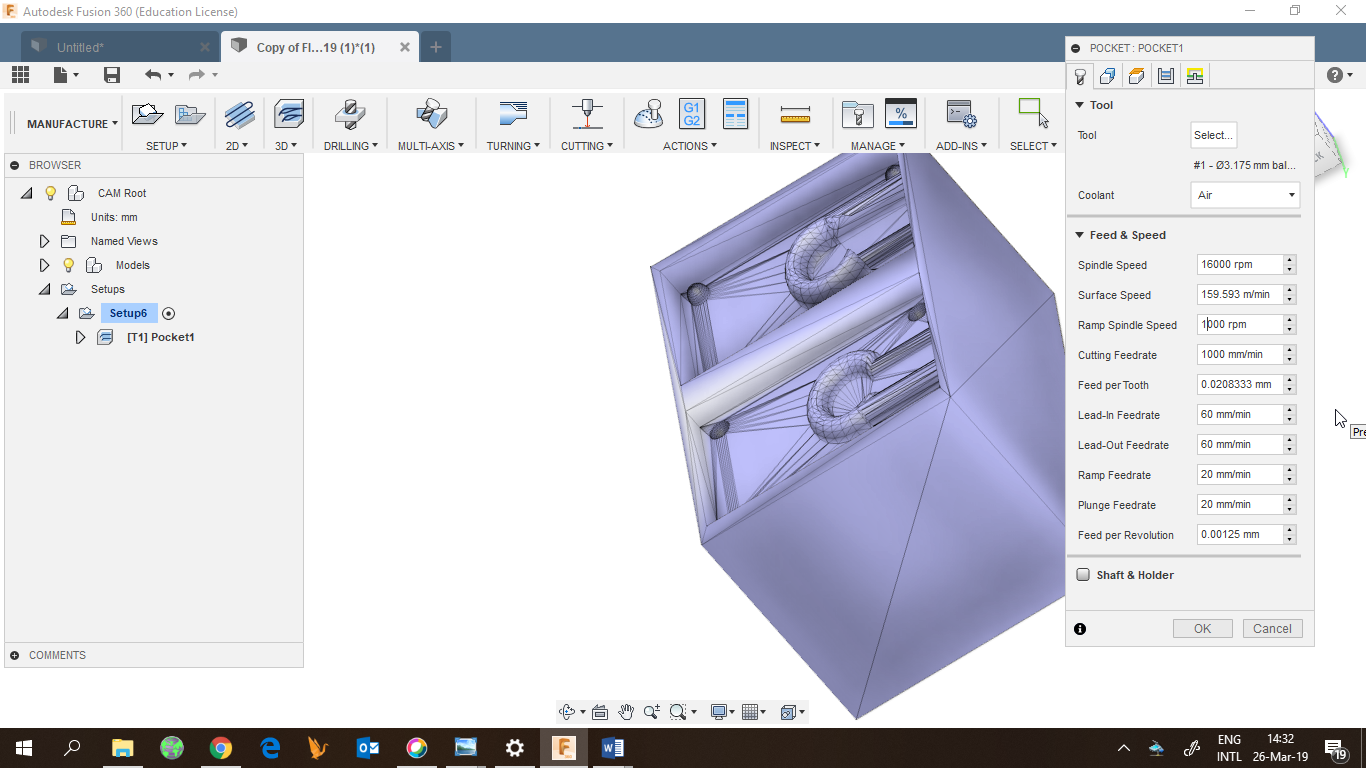
Task: Add a new document tab
Action: point(435,47)
